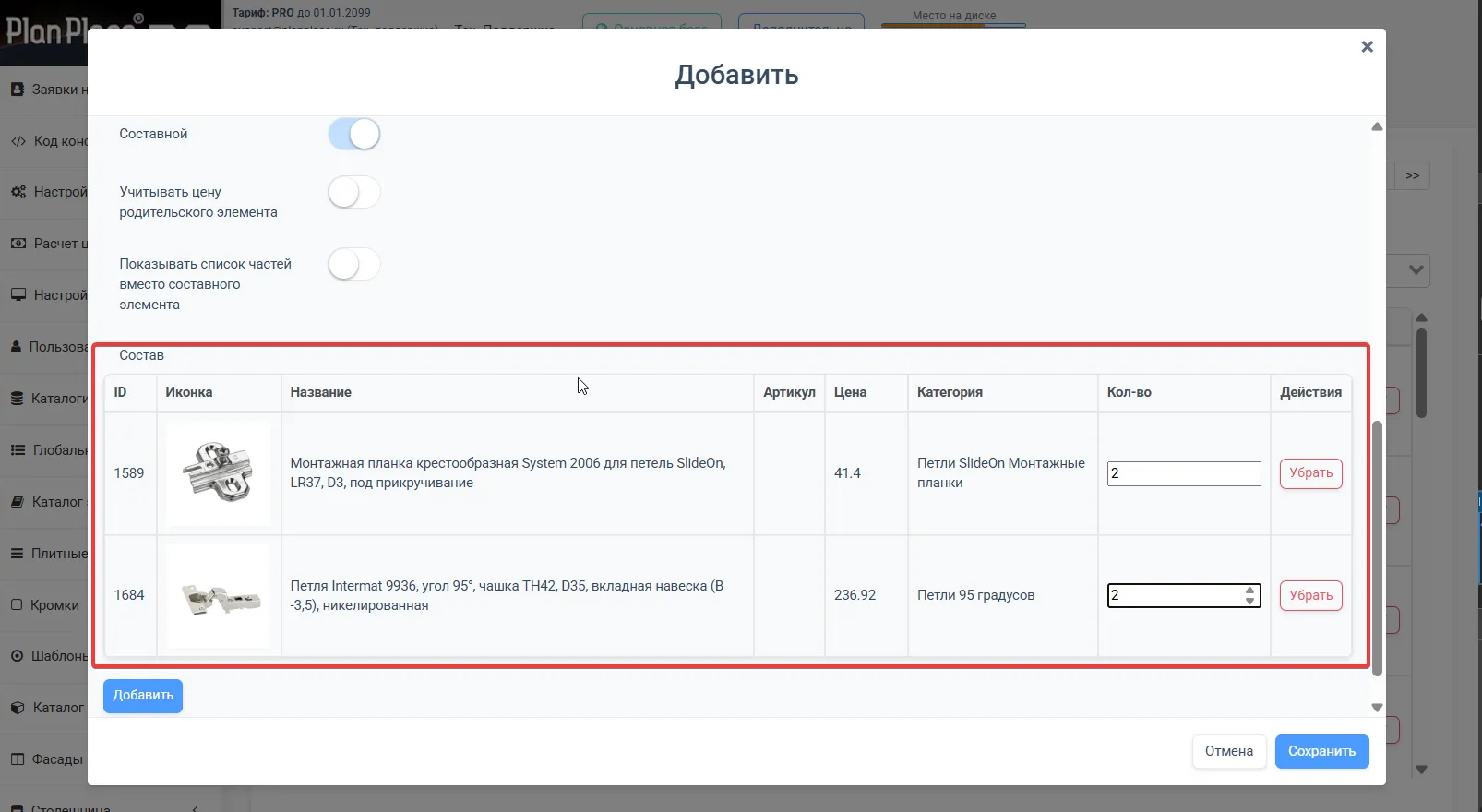The width and height of the screenshot is (1482, 812).
Task: Click the Фасады columns icon
Action: coord(18,759)
